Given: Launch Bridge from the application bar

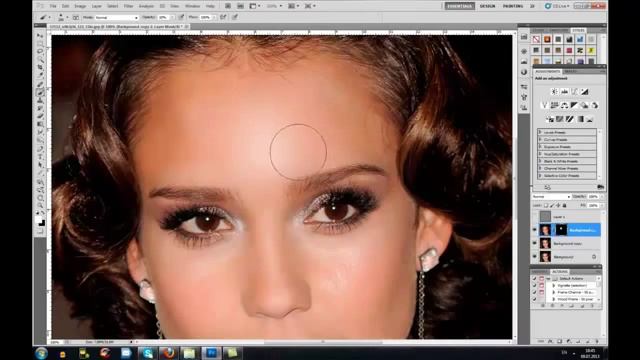Looking at the screenshot, I should tap(228, 6).
